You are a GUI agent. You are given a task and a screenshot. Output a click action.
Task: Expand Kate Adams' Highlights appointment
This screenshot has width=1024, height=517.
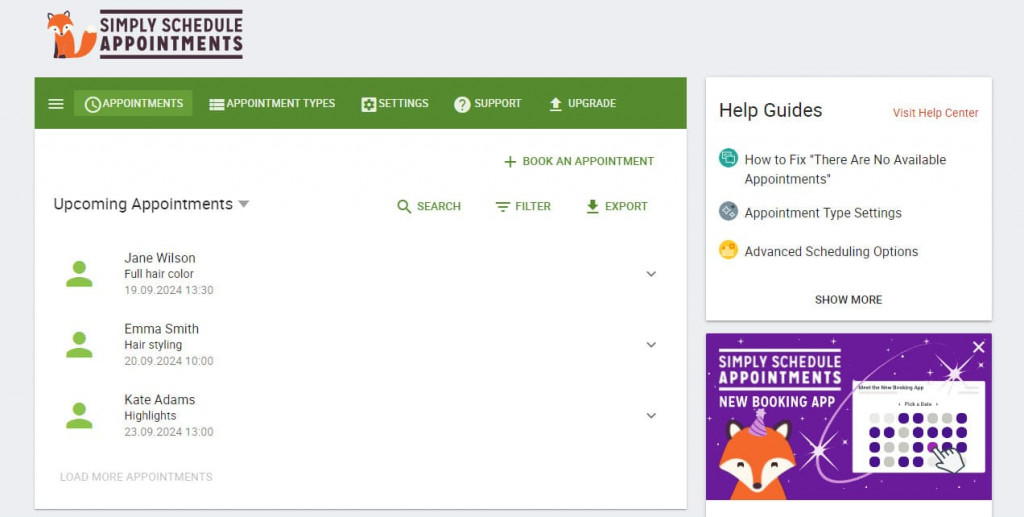pos(651,416)
